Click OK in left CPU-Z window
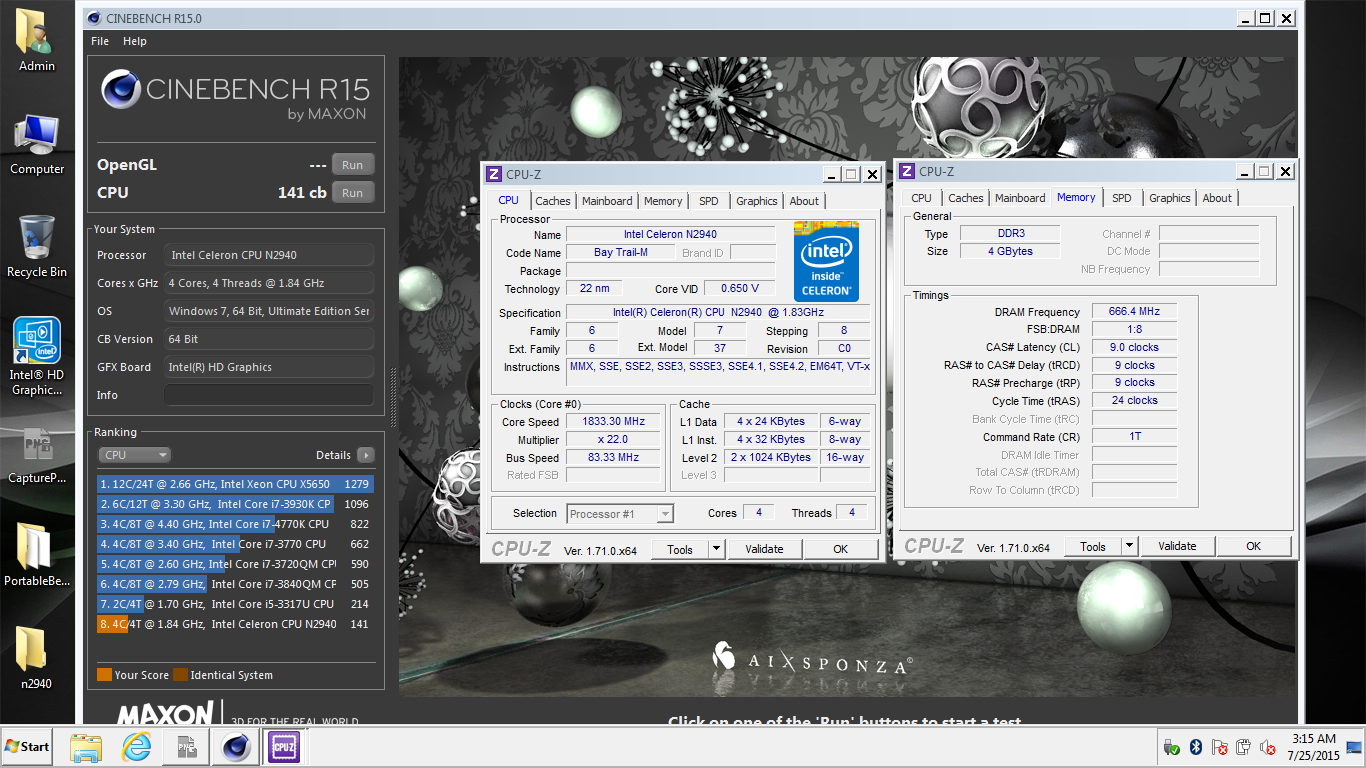Viewport: 1366px width, 768px height. click(x=840, y=549)
